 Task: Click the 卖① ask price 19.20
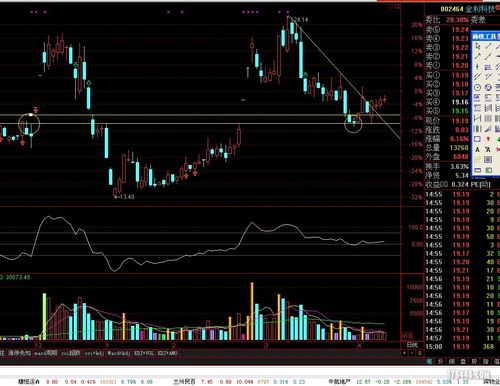[460, 65]
